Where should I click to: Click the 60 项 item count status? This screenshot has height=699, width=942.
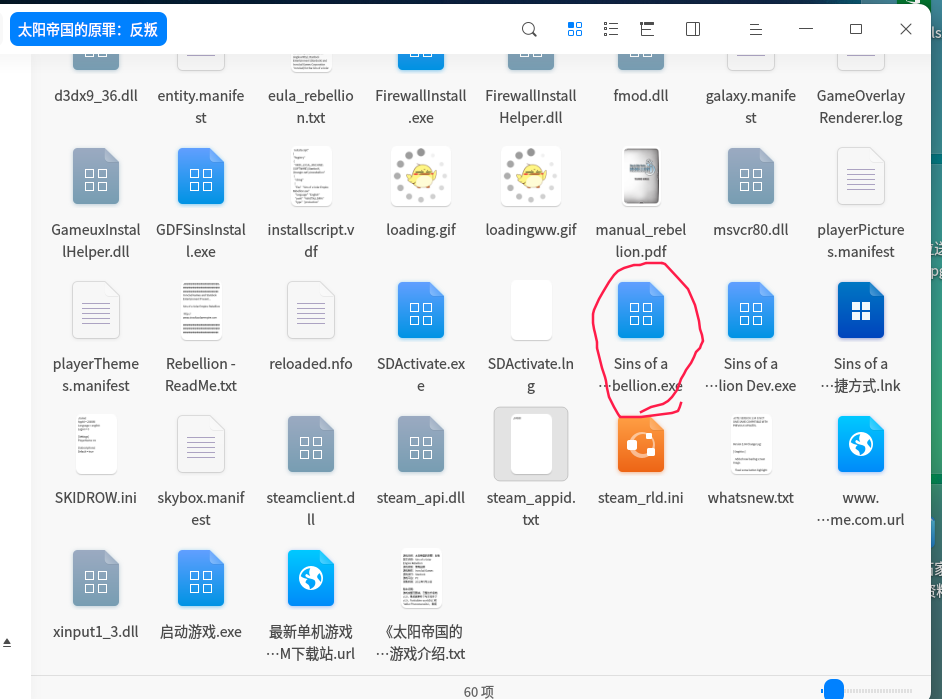pos(479,692)
